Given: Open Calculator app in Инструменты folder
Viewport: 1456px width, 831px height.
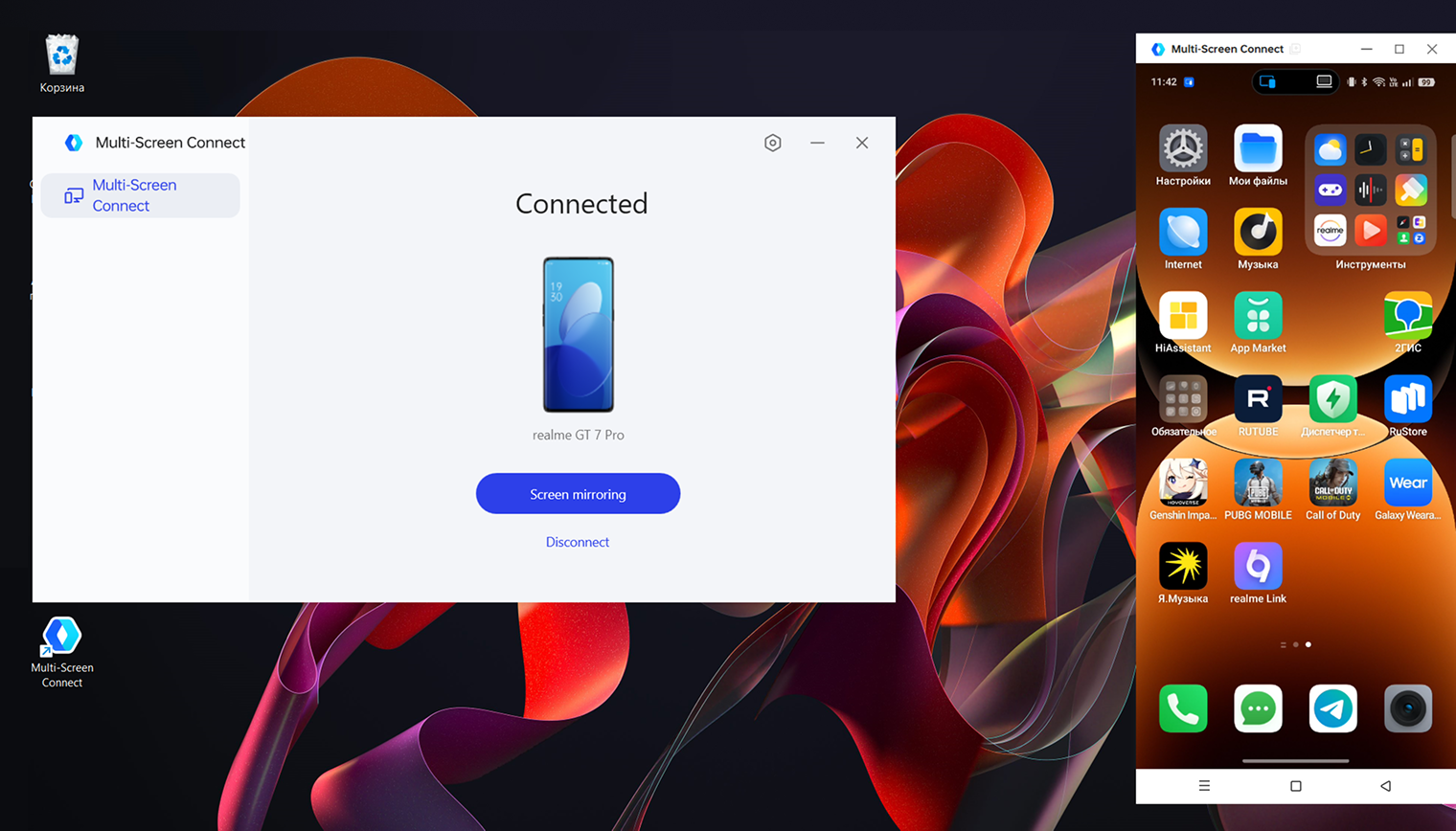Looking at the screenshot, I should pos(1411,149).
